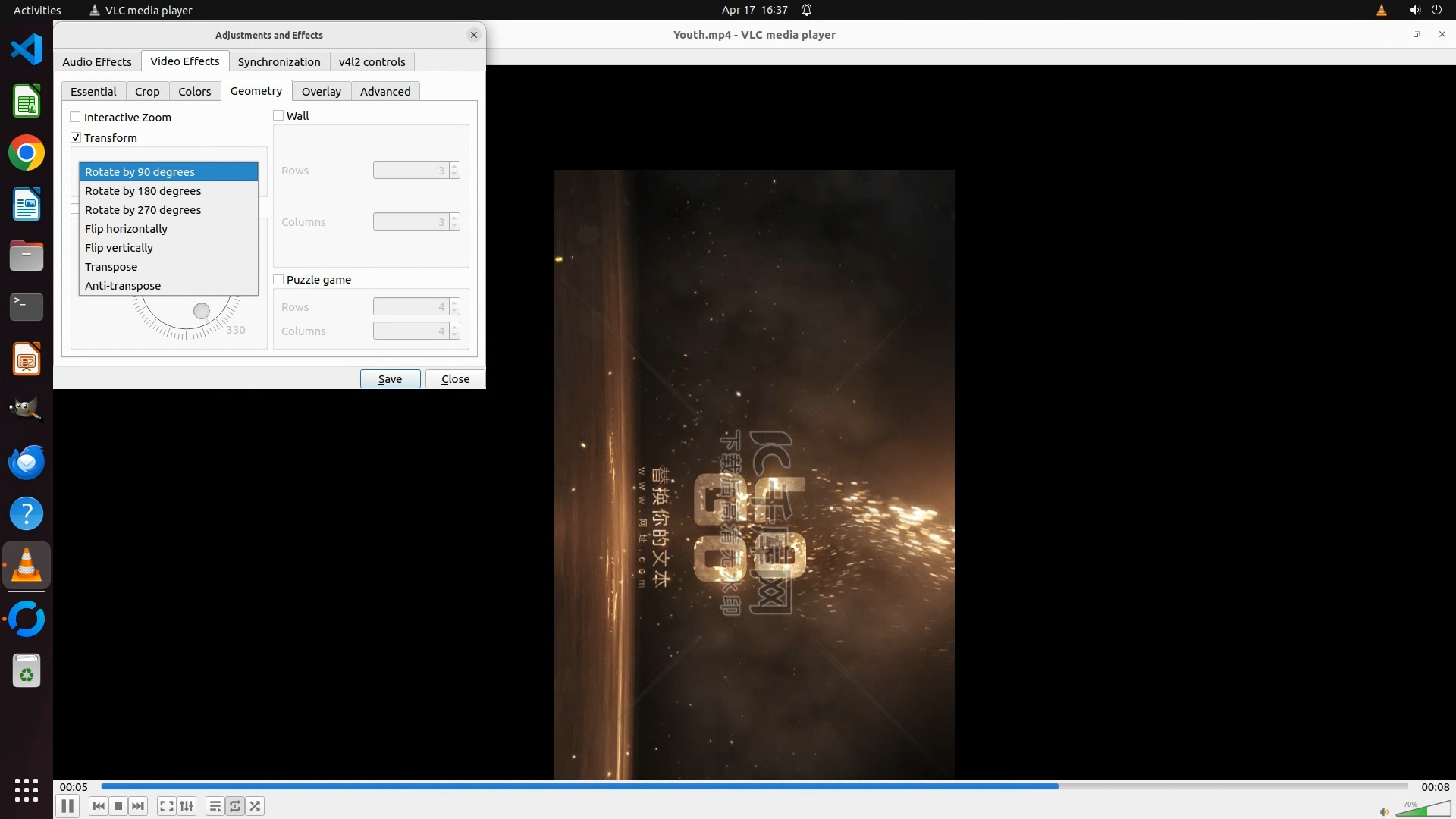Uncheck the Transform checkbox
The width and height of the screenshot is (1456, 819).
[x=76, y=137]
